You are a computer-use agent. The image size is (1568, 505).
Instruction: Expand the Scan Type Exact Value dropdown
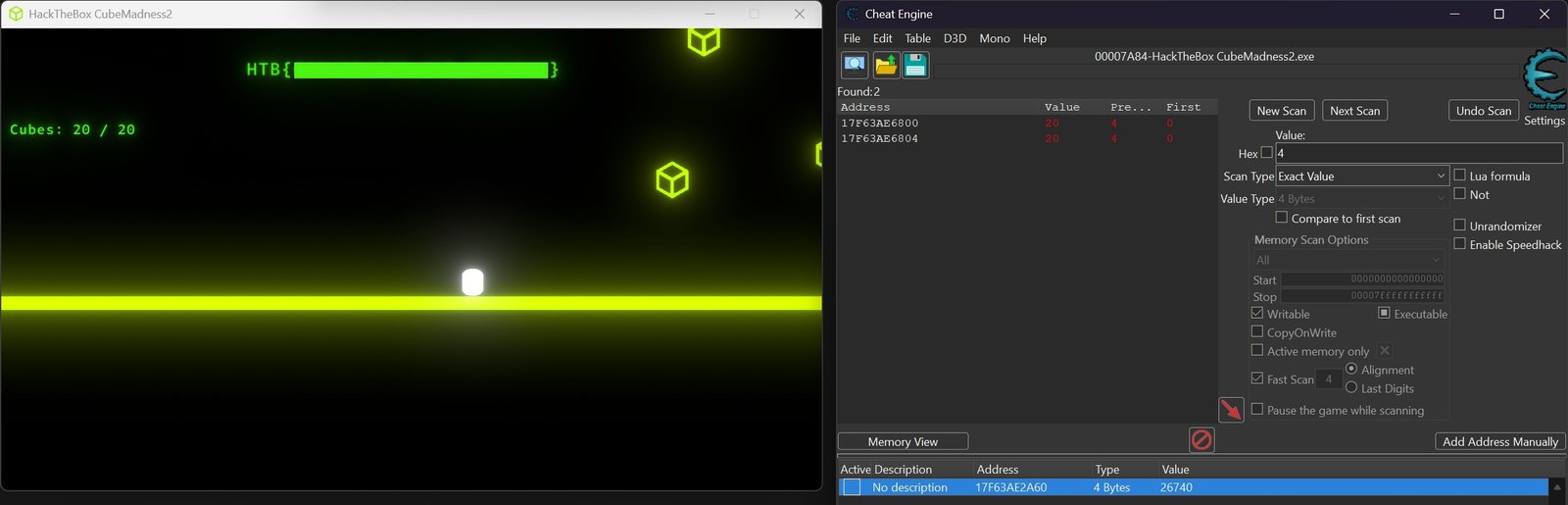click(x=1362, y=177)
